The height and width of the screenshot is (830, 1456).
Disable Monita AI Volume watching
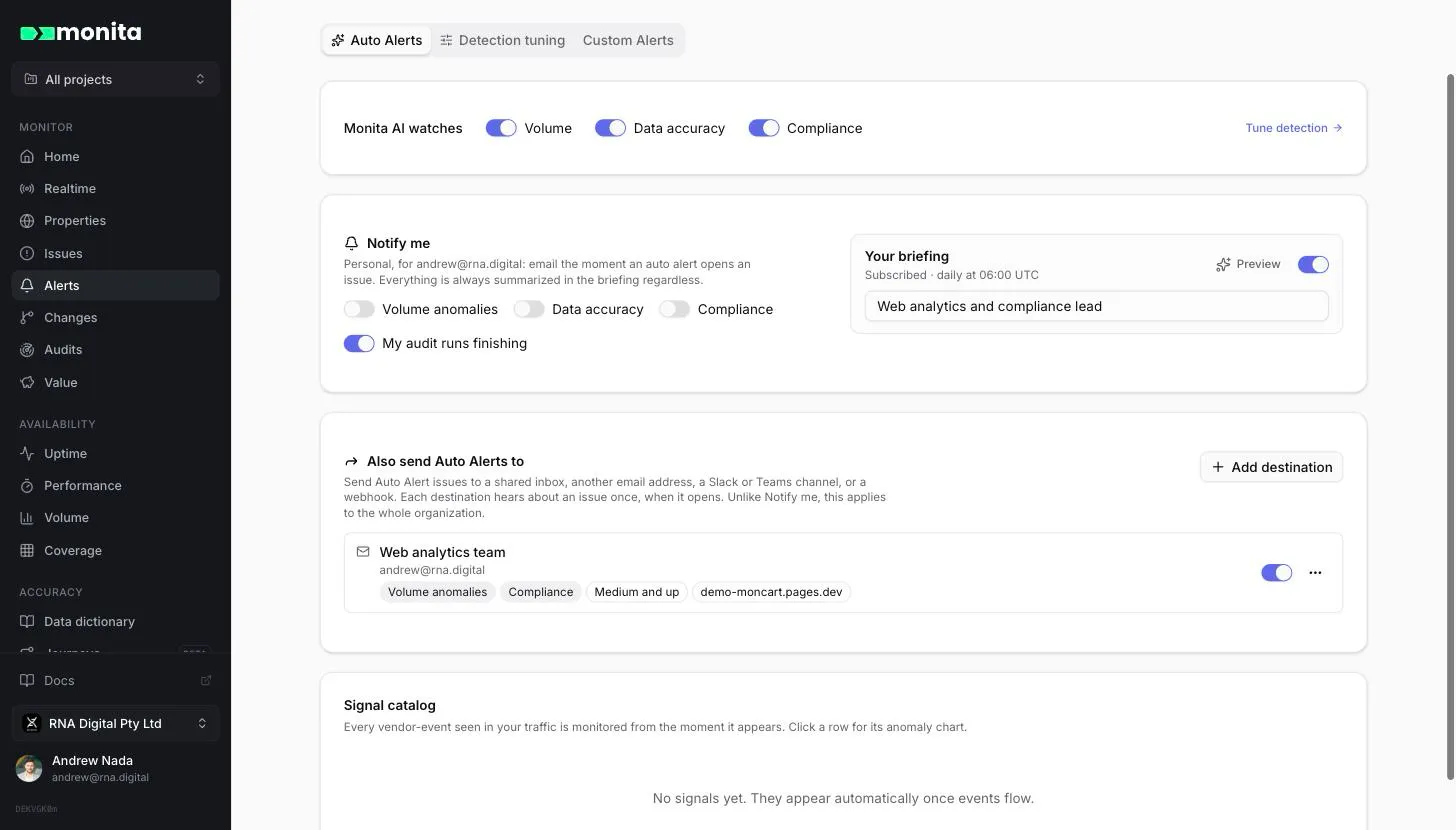click(x=501, y=128)
